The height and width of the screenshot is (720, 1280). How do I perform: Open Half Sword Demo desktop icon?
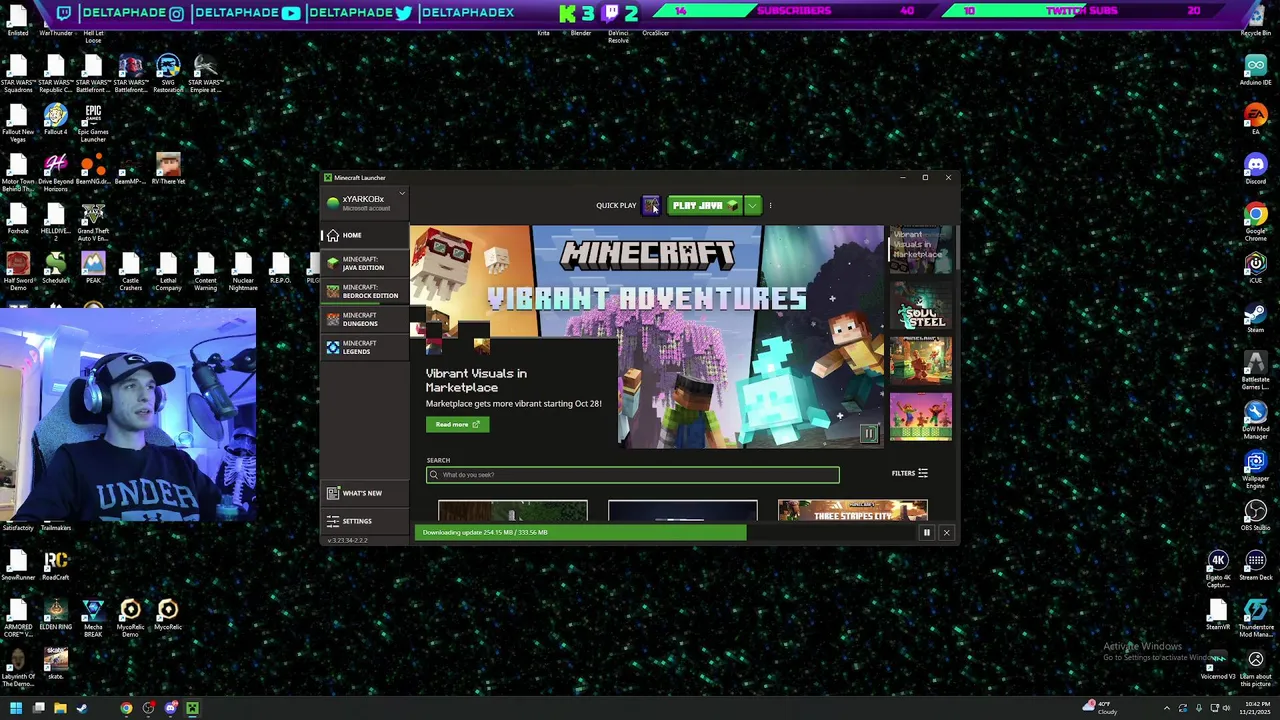coord(17,272)
